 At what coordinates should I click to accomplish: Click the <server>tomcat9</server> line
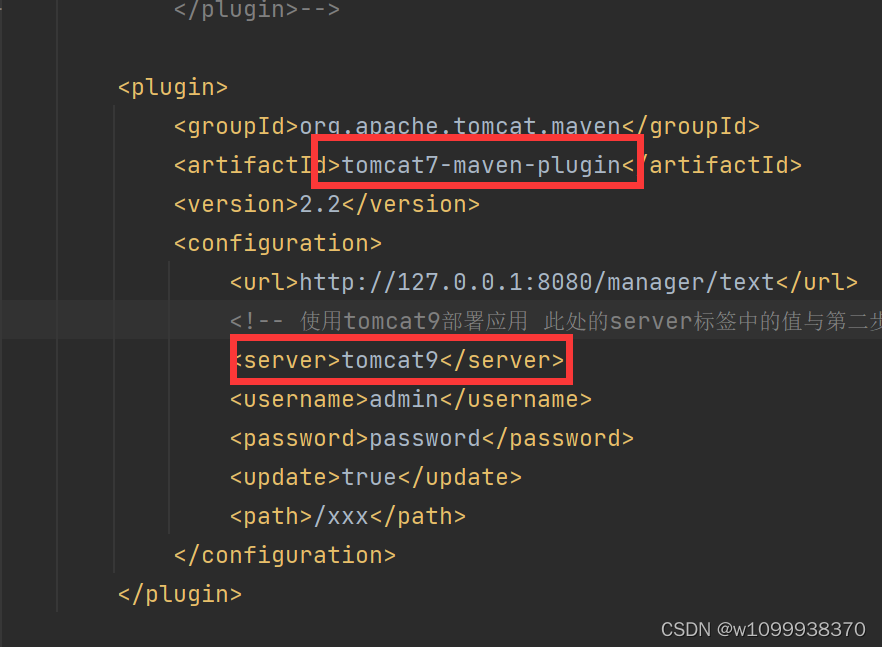pos(398,361)
